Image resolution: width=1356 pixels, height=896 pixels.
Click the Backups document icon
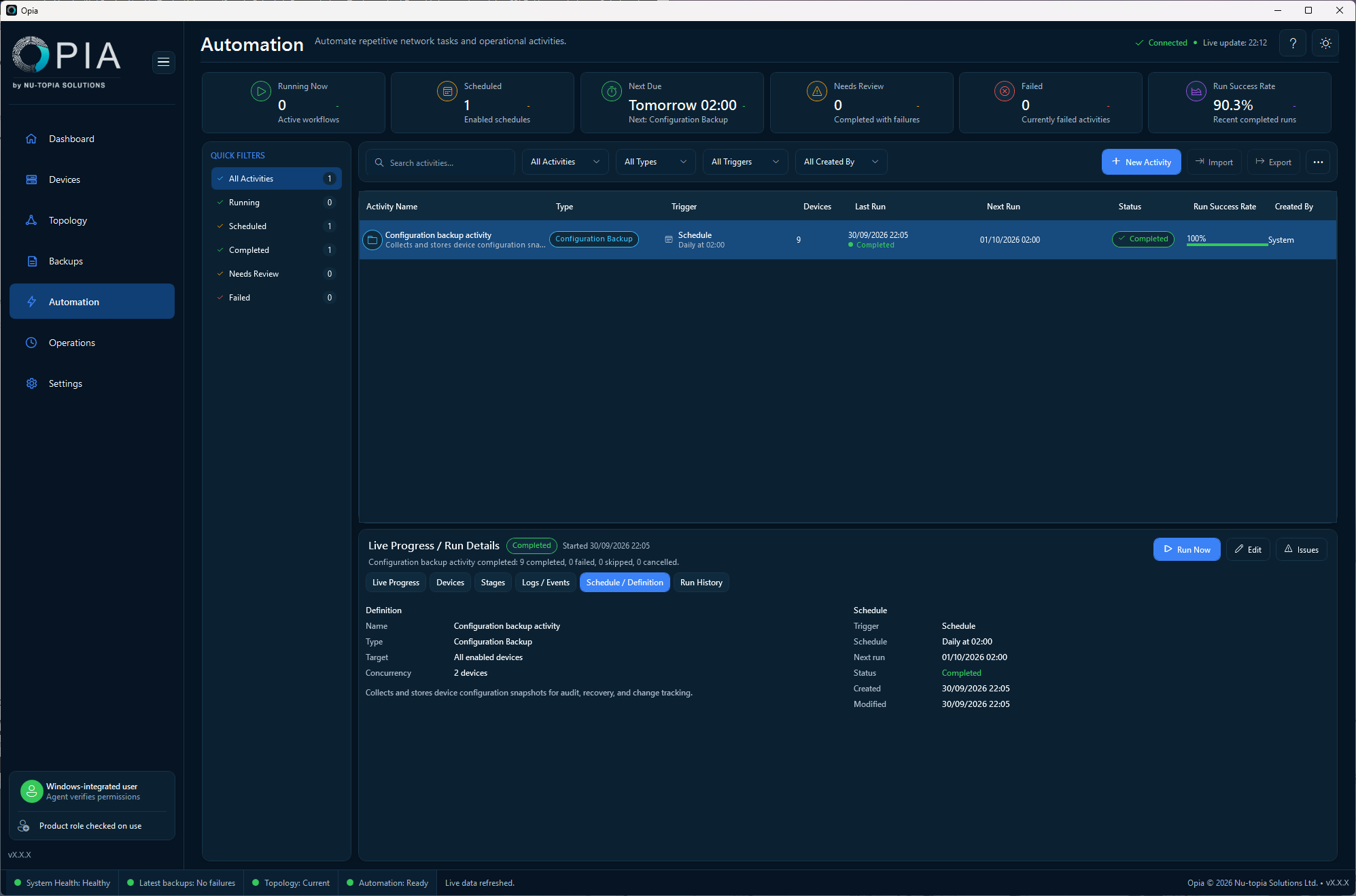31,261
